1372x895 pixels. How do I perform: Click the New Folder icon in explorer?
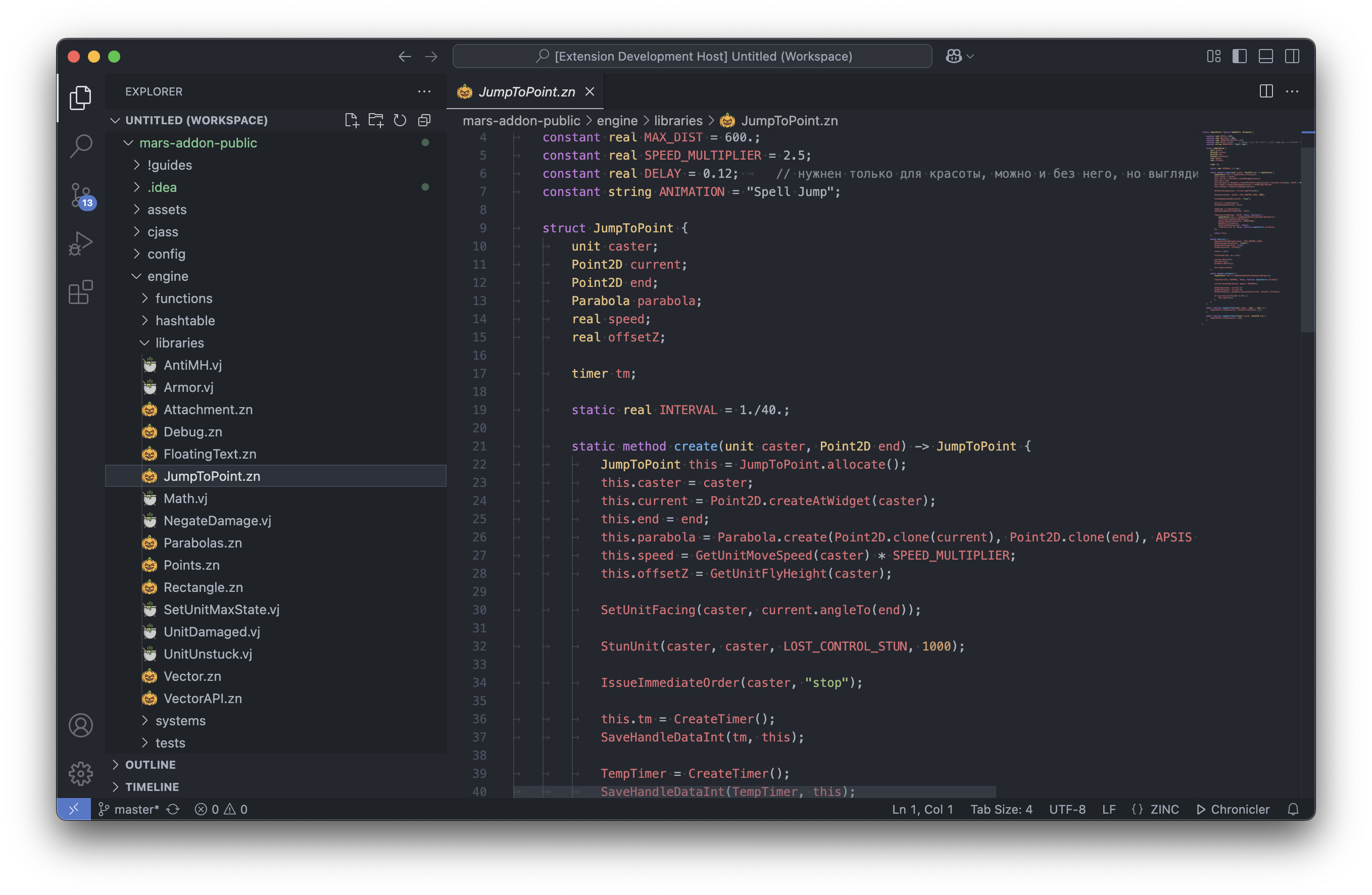coord(376,120)
